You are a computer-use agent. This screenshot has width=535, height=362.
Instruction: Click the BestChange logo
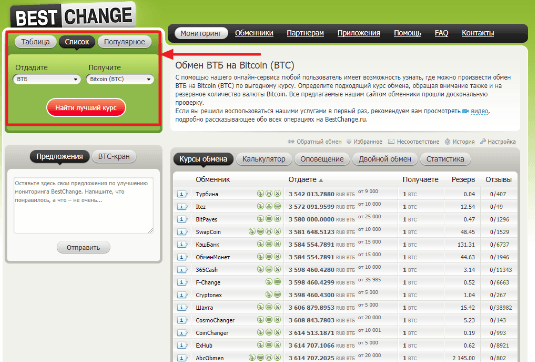click(73, 16)
